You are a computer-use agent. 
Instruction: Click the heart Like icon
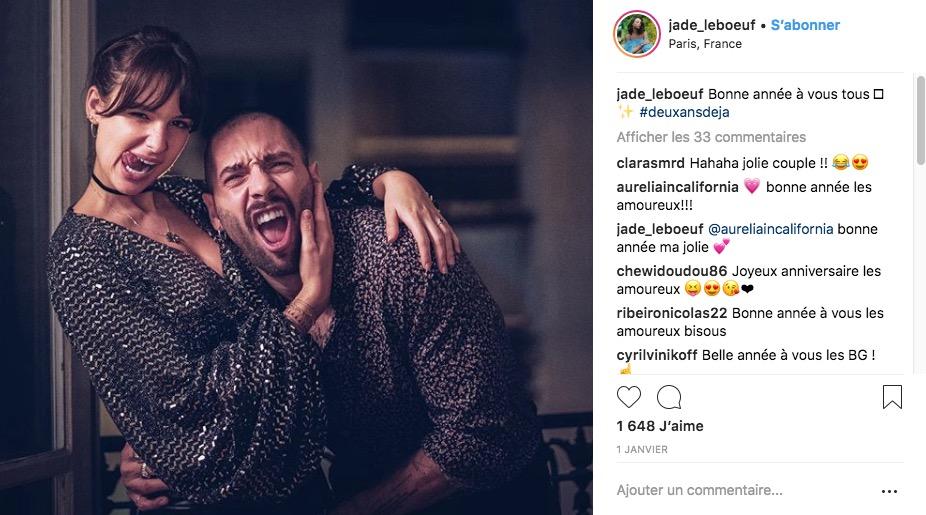[x=629, y=397]
